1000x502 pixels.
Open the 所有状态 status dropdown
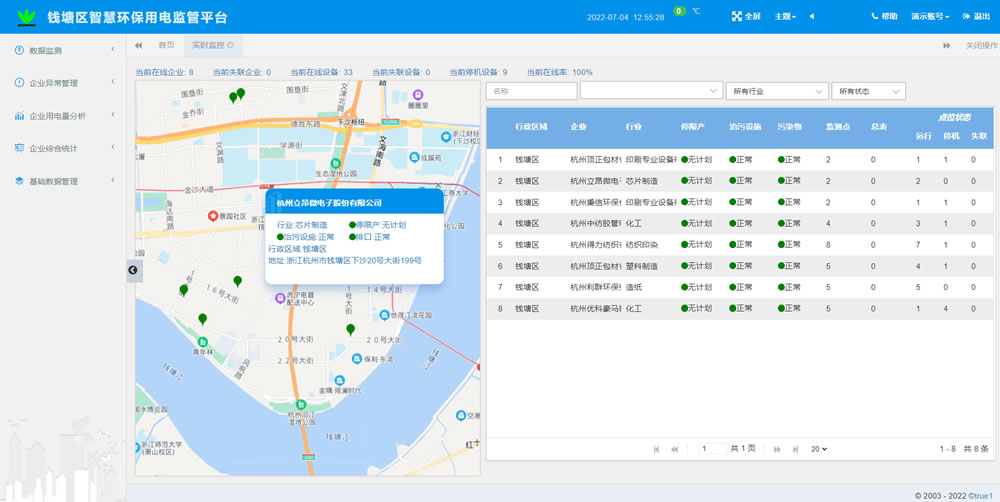coord(867,91)
